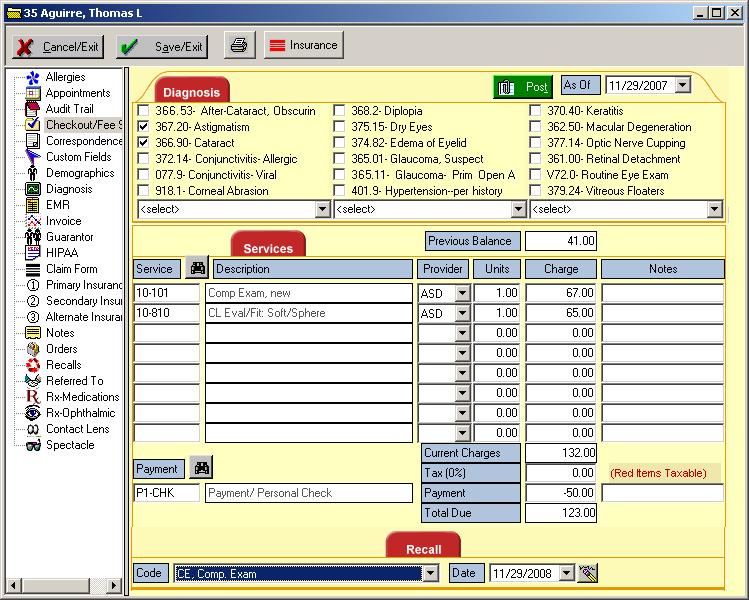This screenshot has width=749, height=600.
Task: Click the Save/Exit button
Action: tap(161, 47)
